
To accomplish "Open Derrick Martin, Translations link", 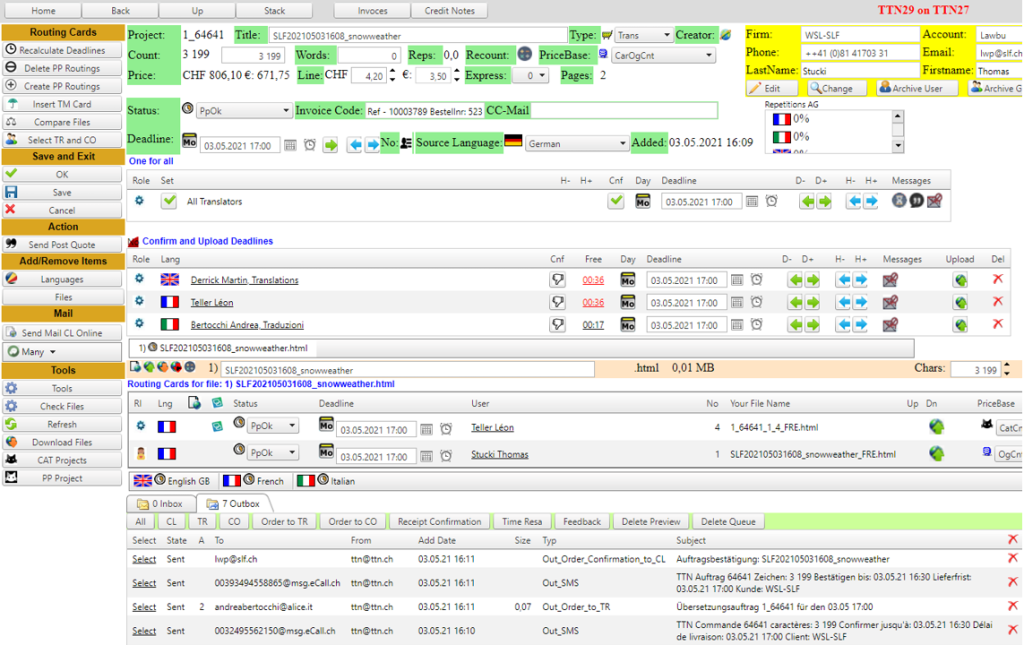I will [244, 280].
